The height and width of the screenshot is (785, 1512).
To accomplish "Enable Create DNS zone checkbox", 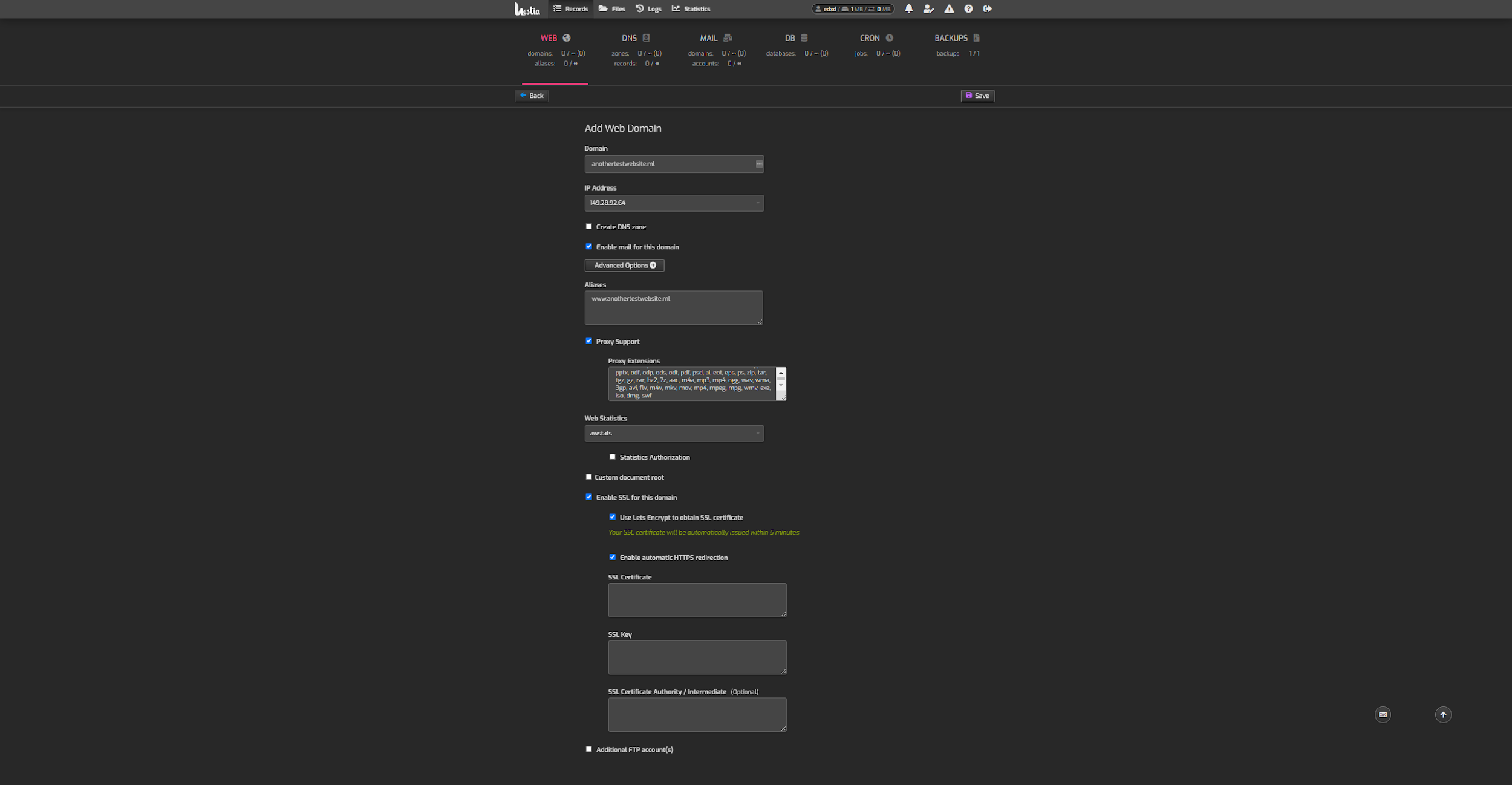I will (588, 226).
